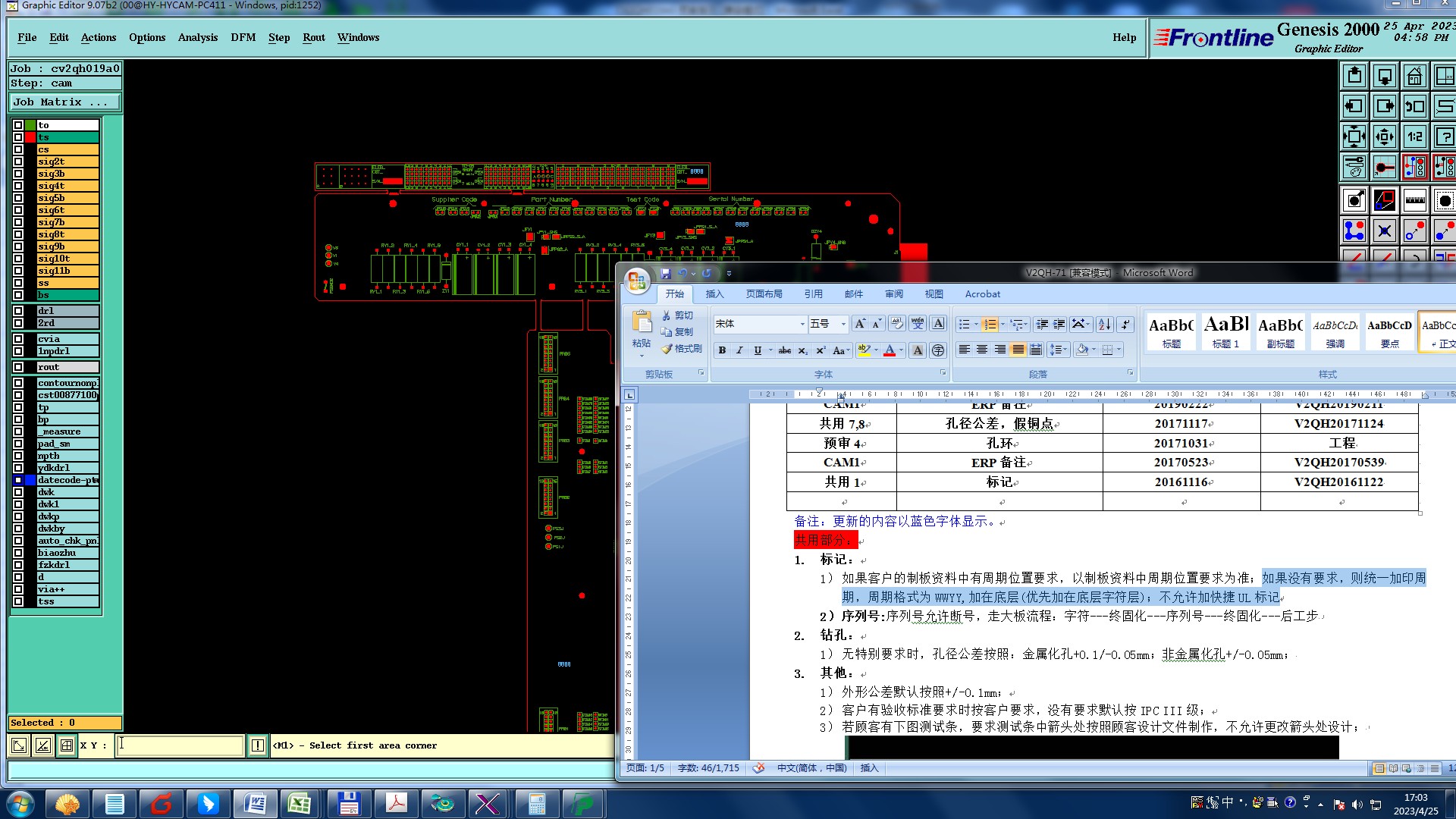Open the bullet list dropdown arrow
This screenshot has width=1456, height=819.
(975, 325)
